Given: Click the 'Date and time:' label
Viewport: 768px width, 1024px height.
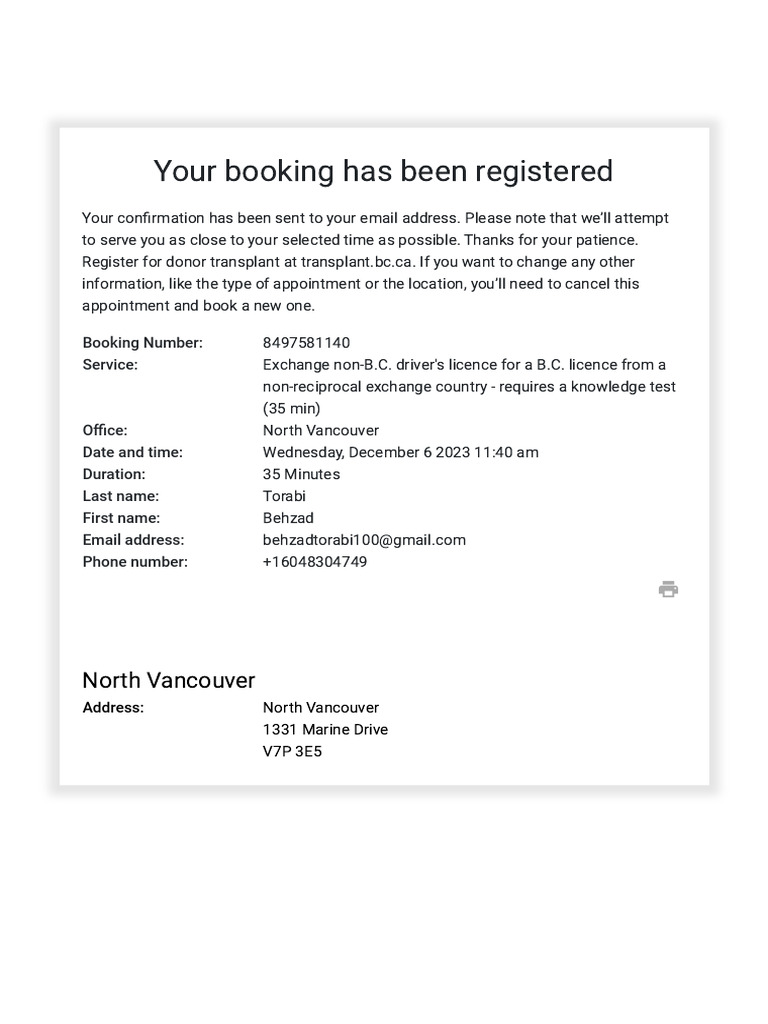Looking at the screenshot, I should (x=132, y=452).
